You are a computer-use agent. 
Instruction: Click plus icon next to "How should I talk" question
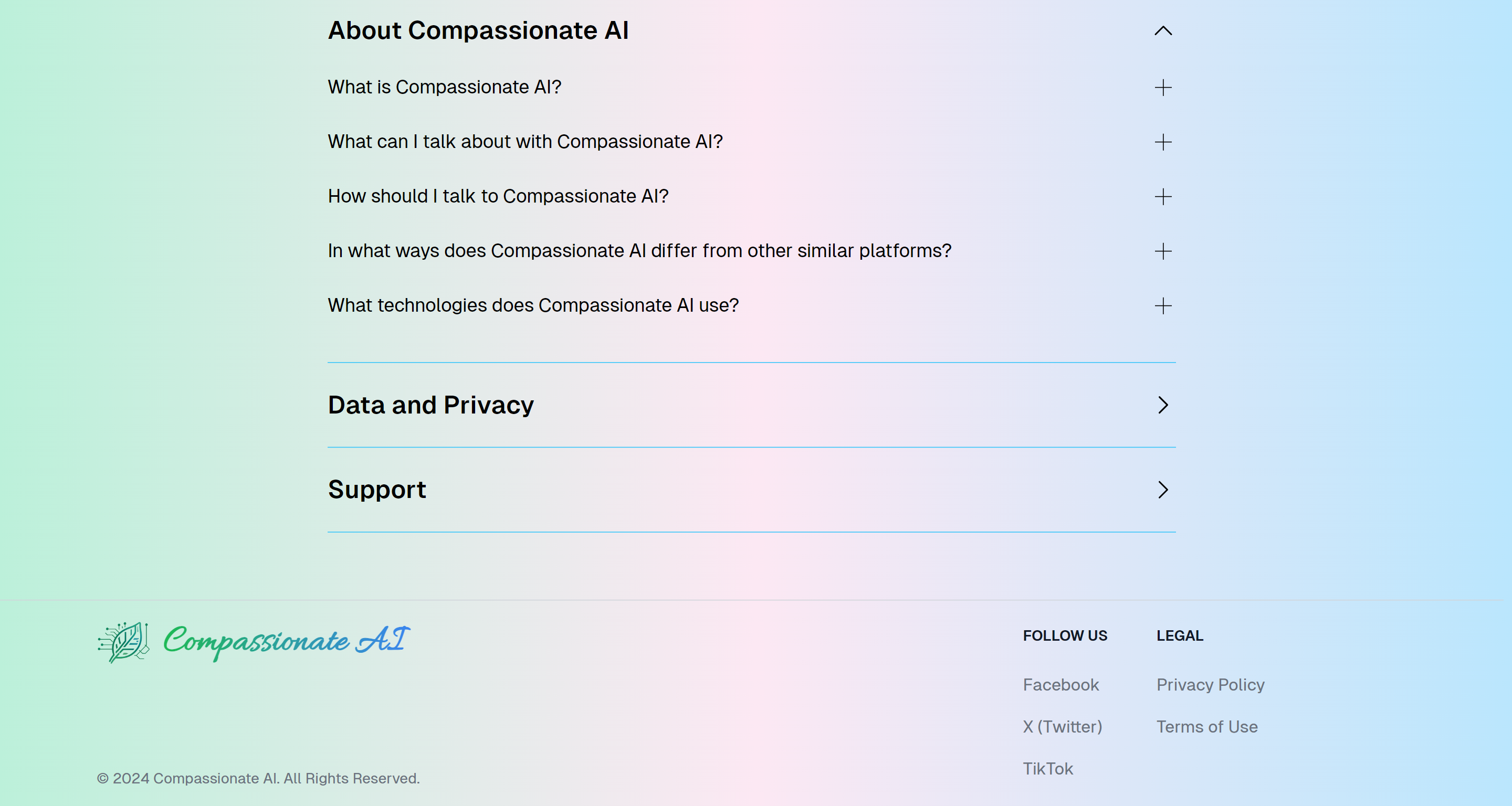(x=1163, y=197)
